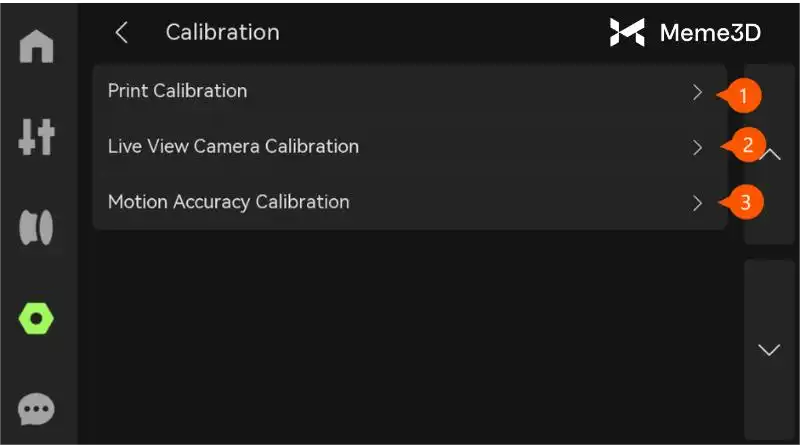The height and width of the screenshot is (445, 800).
Task: Open Live View Camera Calibration
Action: point(233,146)
